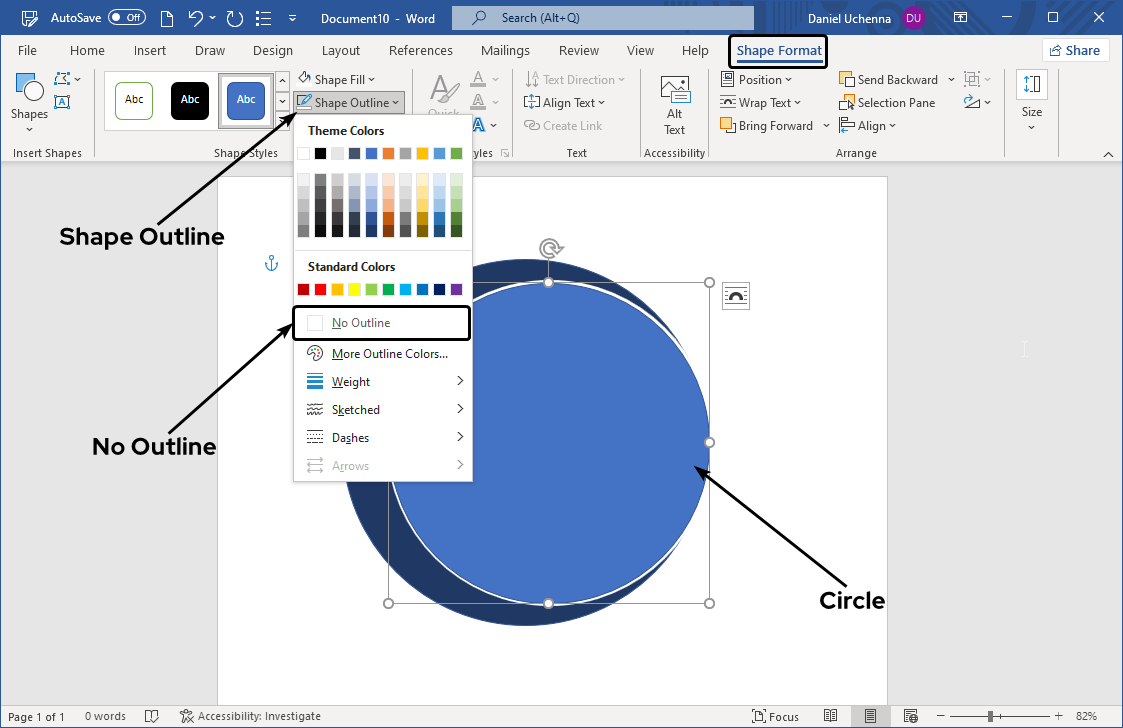The image size is (1123, 728).
Task: Expand the Weight submenu
Action: (385, 381)
